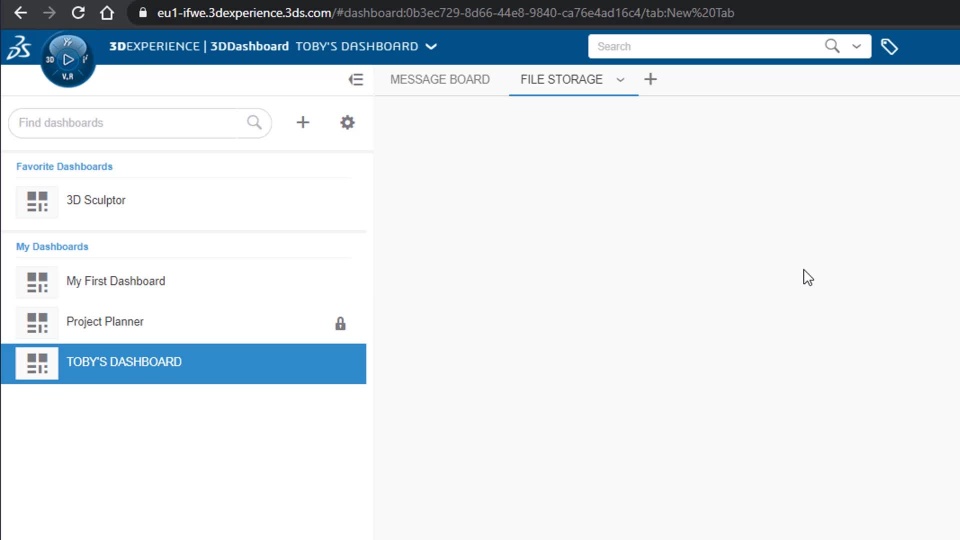Image resolution: width=960 pixels, height=540 pixels.
Task: Open the 6WTags tag icon
Action: [890, 47]
